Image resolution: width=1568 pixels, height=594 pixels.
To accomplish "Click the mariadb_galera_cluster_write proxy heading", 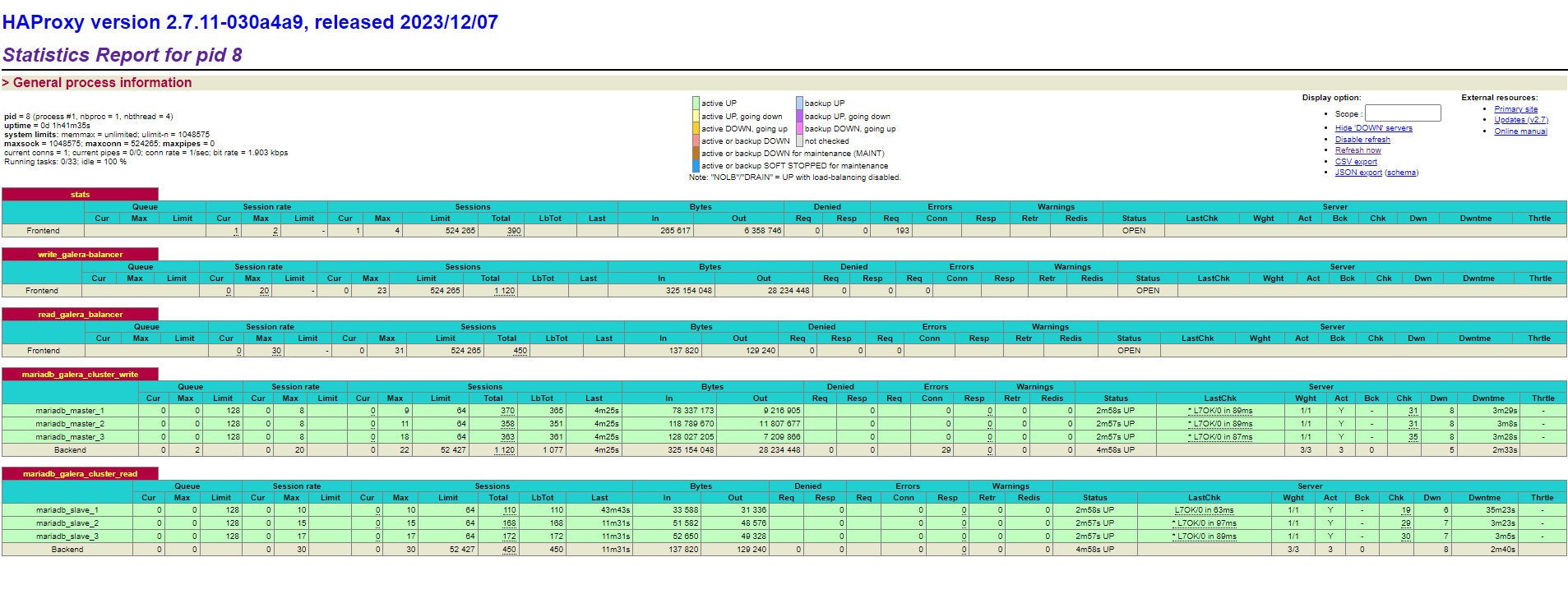I will tap(80, 375).
